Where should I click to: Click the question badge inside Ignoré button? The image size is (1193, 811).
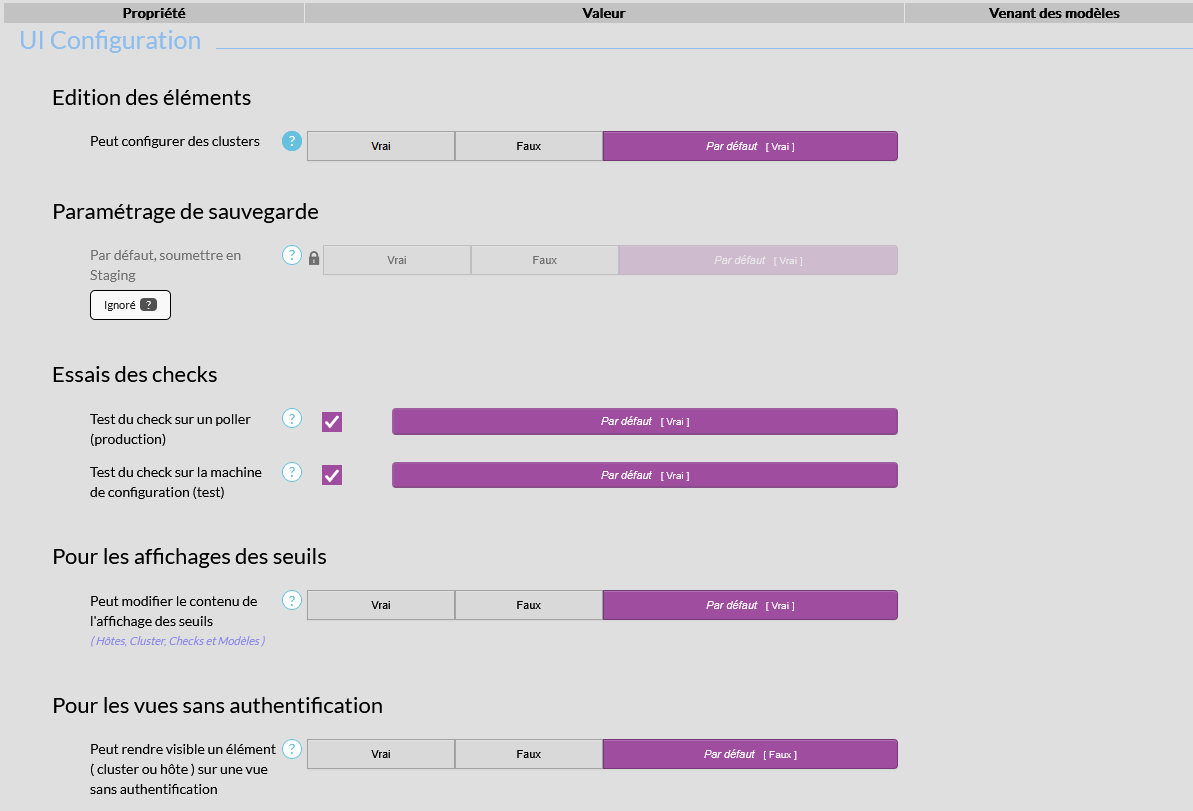[148, 305]
